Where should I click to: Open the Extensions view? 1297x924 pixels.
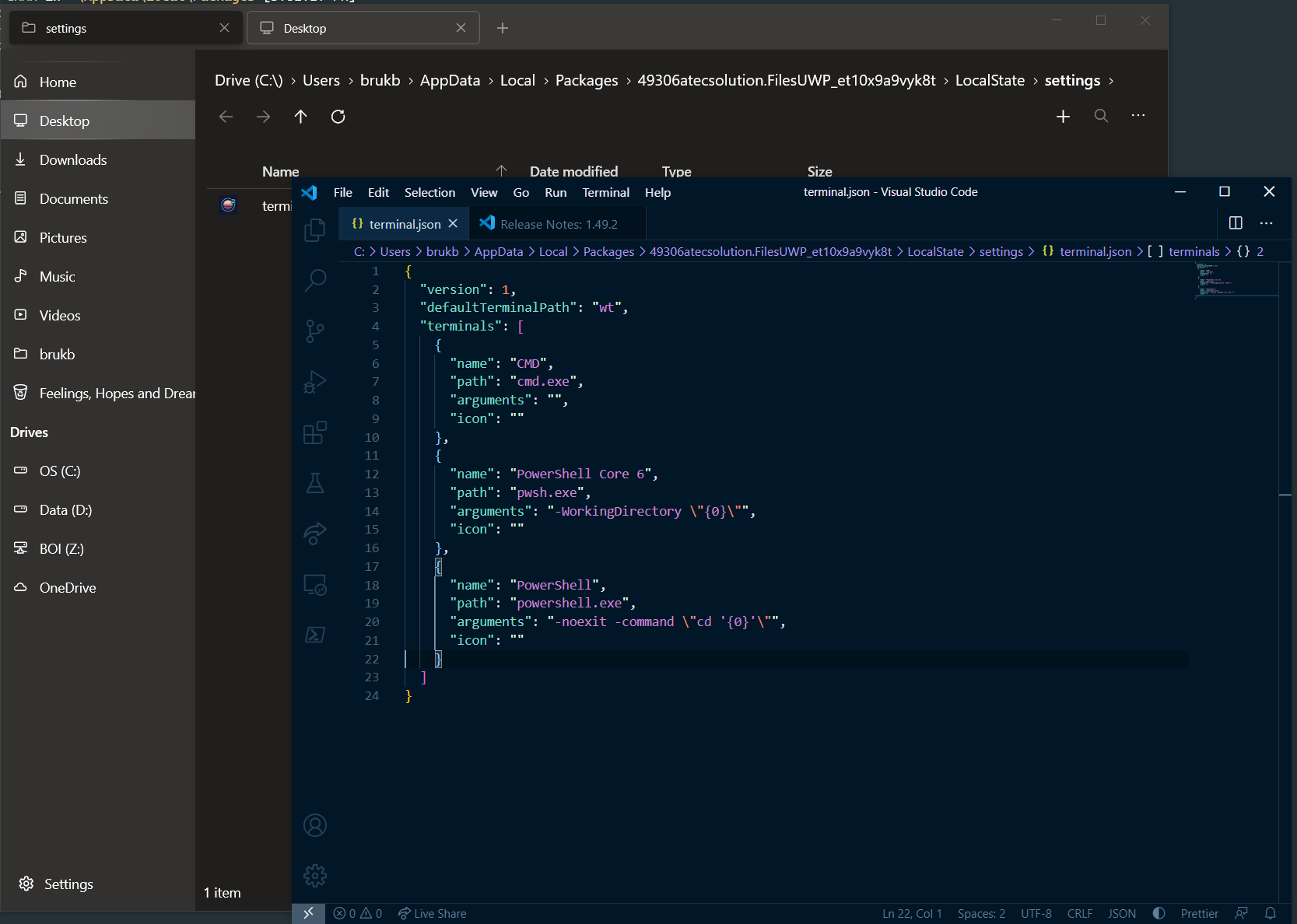(314, 433)
